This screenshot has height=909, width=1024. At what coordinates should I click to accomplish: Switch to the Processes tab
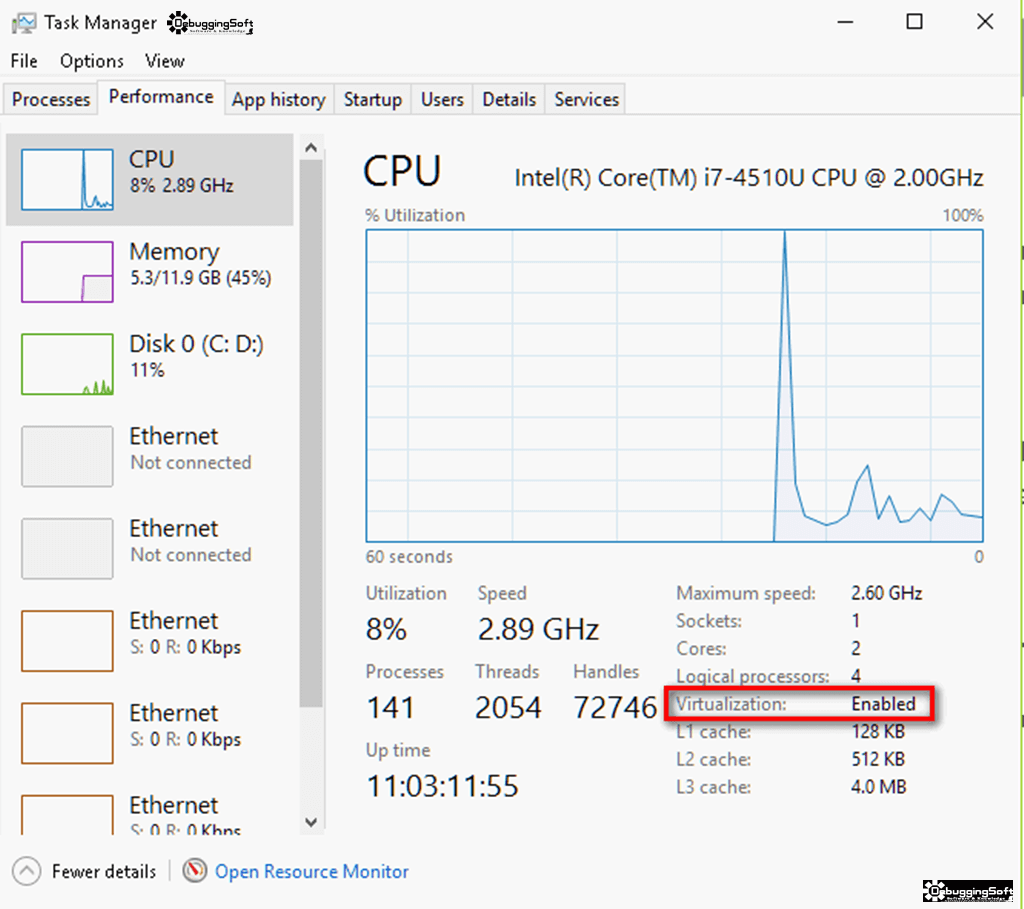pos(51,99)
